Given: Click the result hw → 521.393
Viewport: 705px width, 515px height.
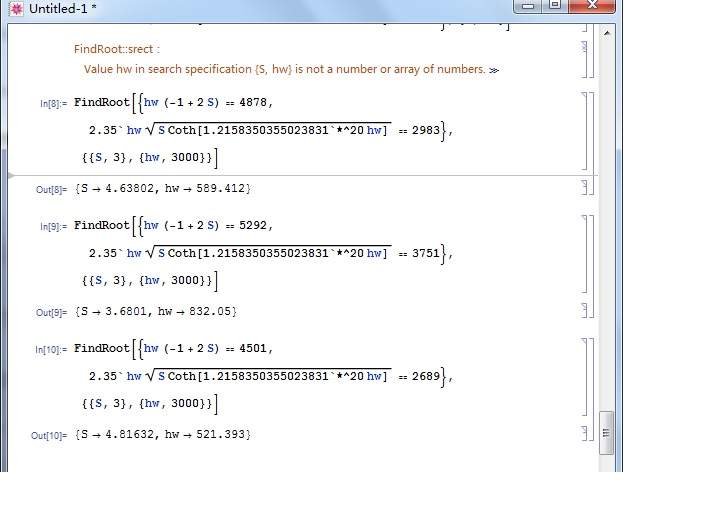Looking at the screenshot, I should 205,434.
